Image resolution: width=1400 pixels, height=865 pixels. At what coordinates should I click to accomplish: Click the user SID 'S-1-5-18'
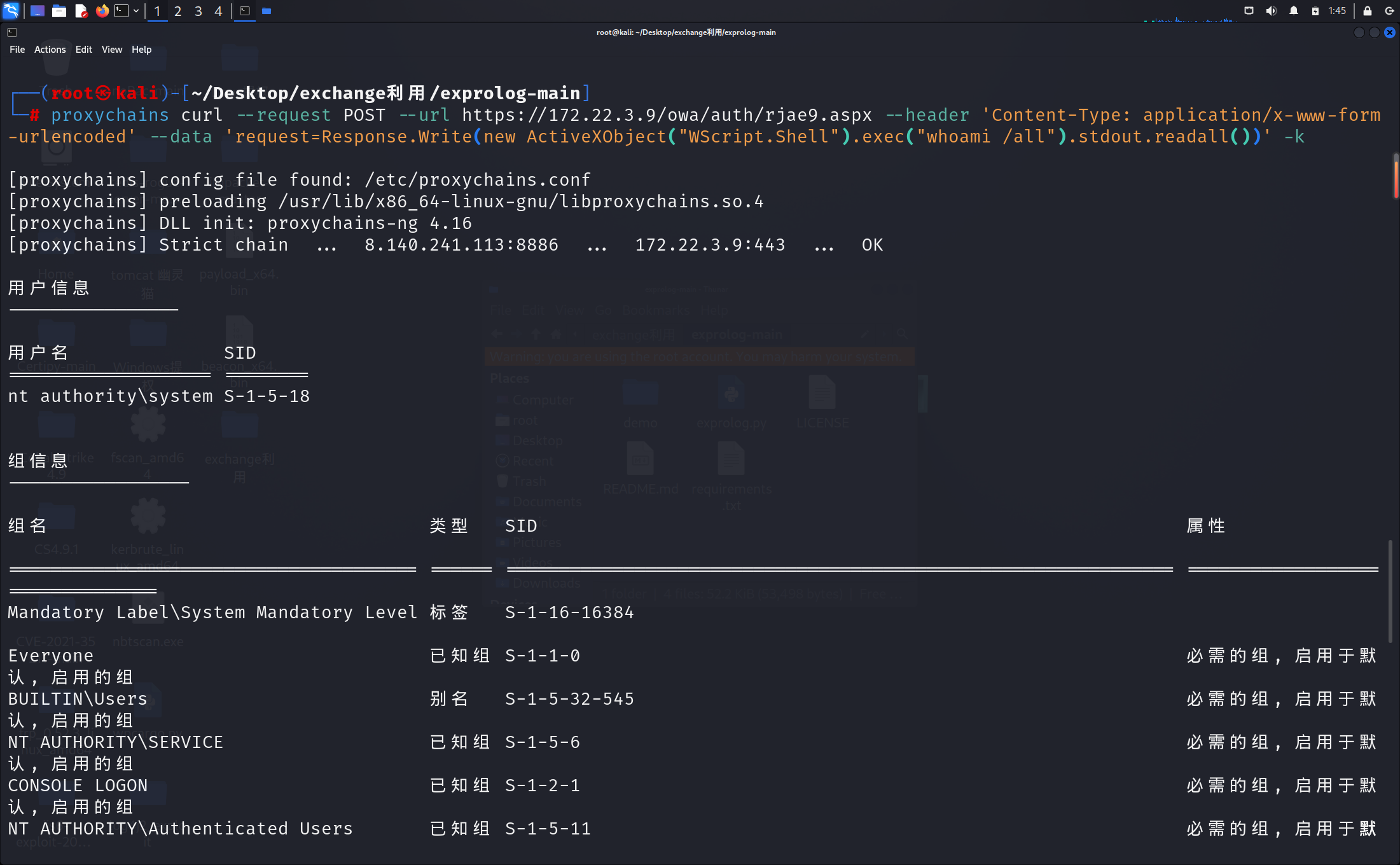click(267, 396)
